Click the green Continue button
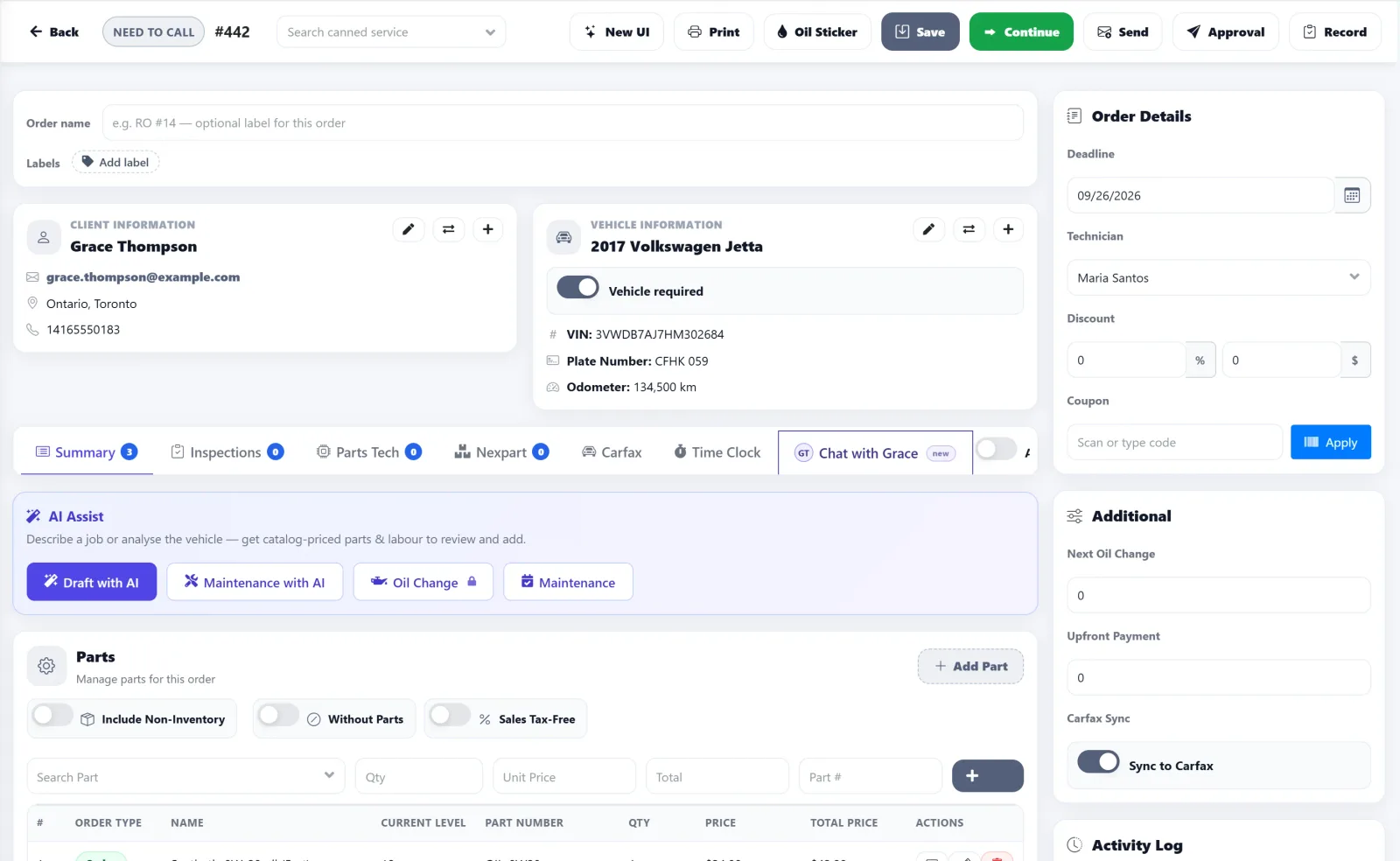The image size is (1400, 861). click(1021, 31)
